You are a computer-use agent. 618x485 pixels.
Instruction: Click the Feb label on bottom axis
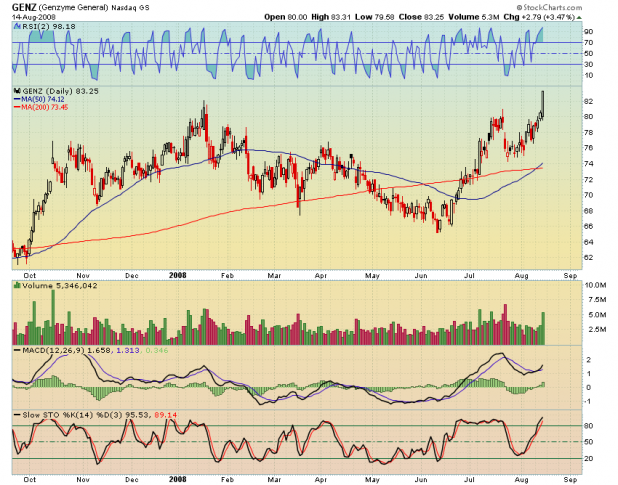pyautogui.click(x=227, y=479)
